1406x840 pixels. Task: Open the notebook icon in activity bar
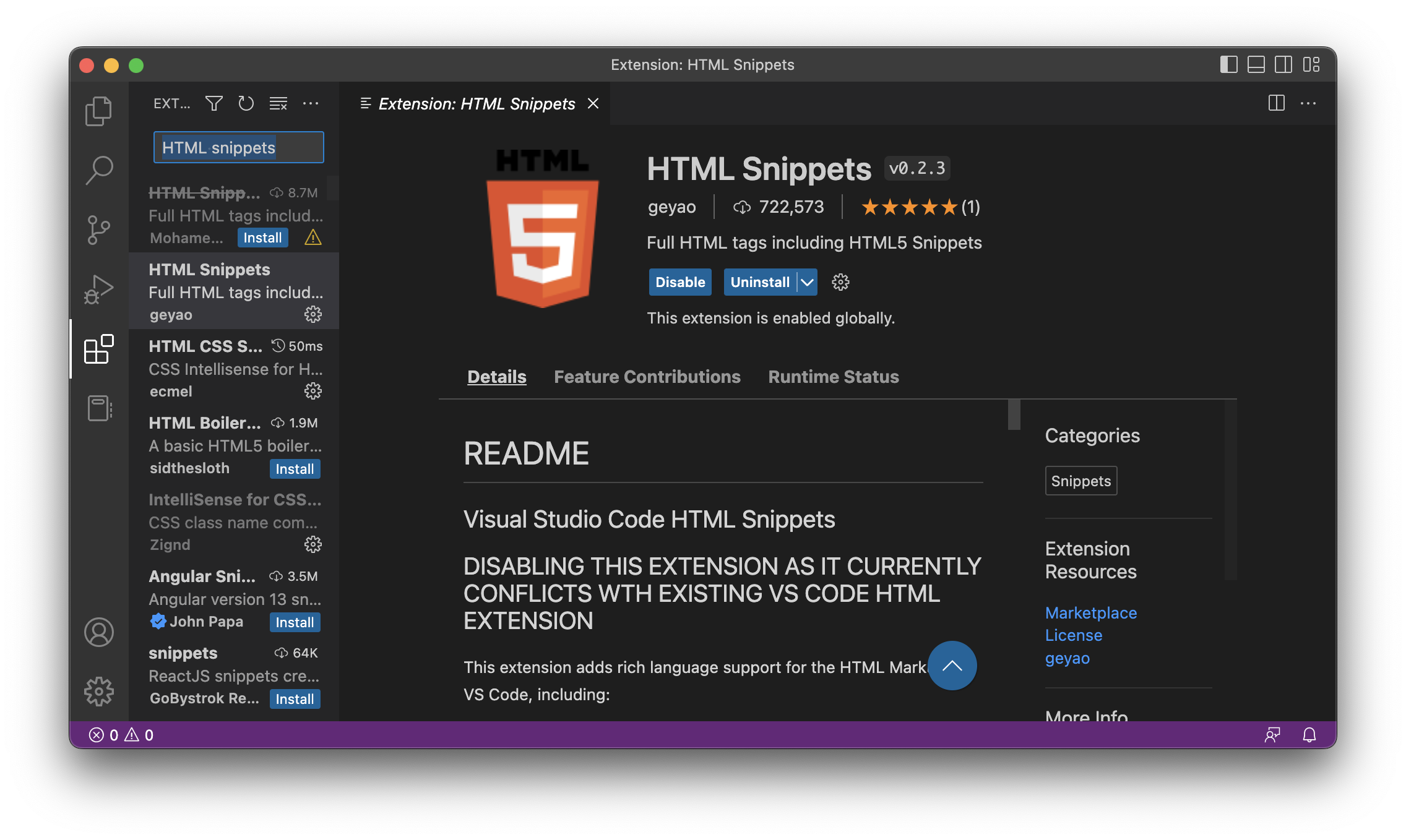click(98, 408)
